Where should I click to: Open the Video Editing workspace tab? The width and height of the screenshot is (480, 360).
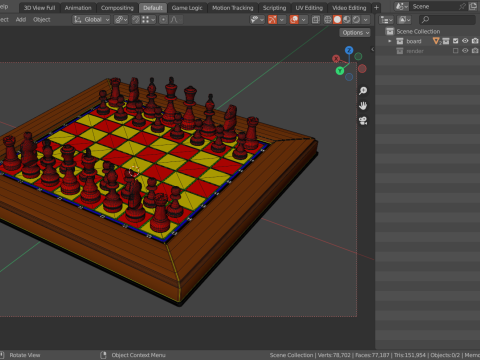[349, 8]
